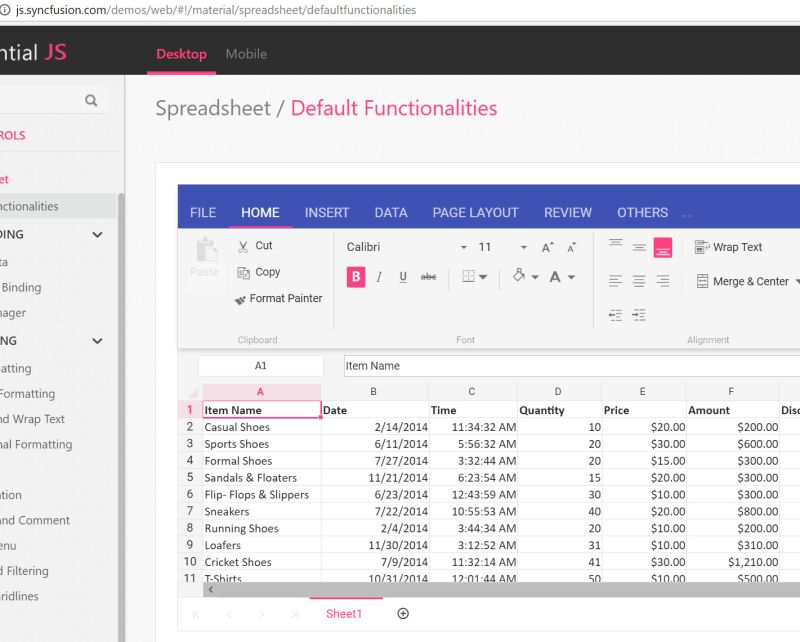Switch to the PAGE LAYOUT ribbon tab
The image size is (800, 642).
(x=475, y=212)
